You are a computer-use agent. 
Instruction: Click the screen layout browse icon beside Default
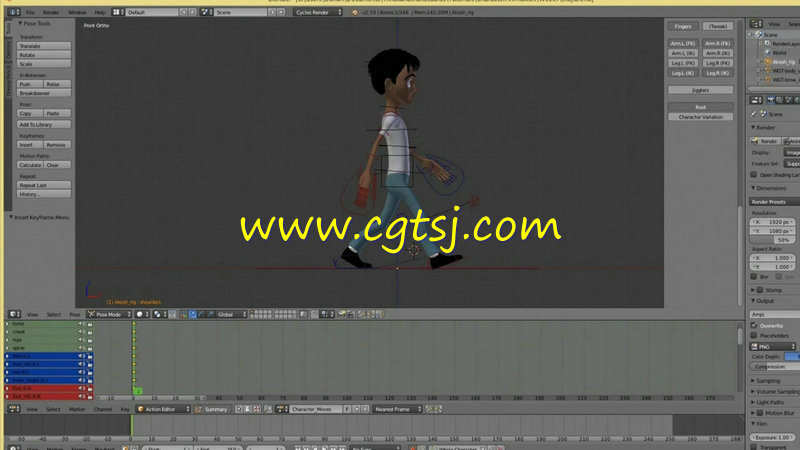[x=118, y=12]
